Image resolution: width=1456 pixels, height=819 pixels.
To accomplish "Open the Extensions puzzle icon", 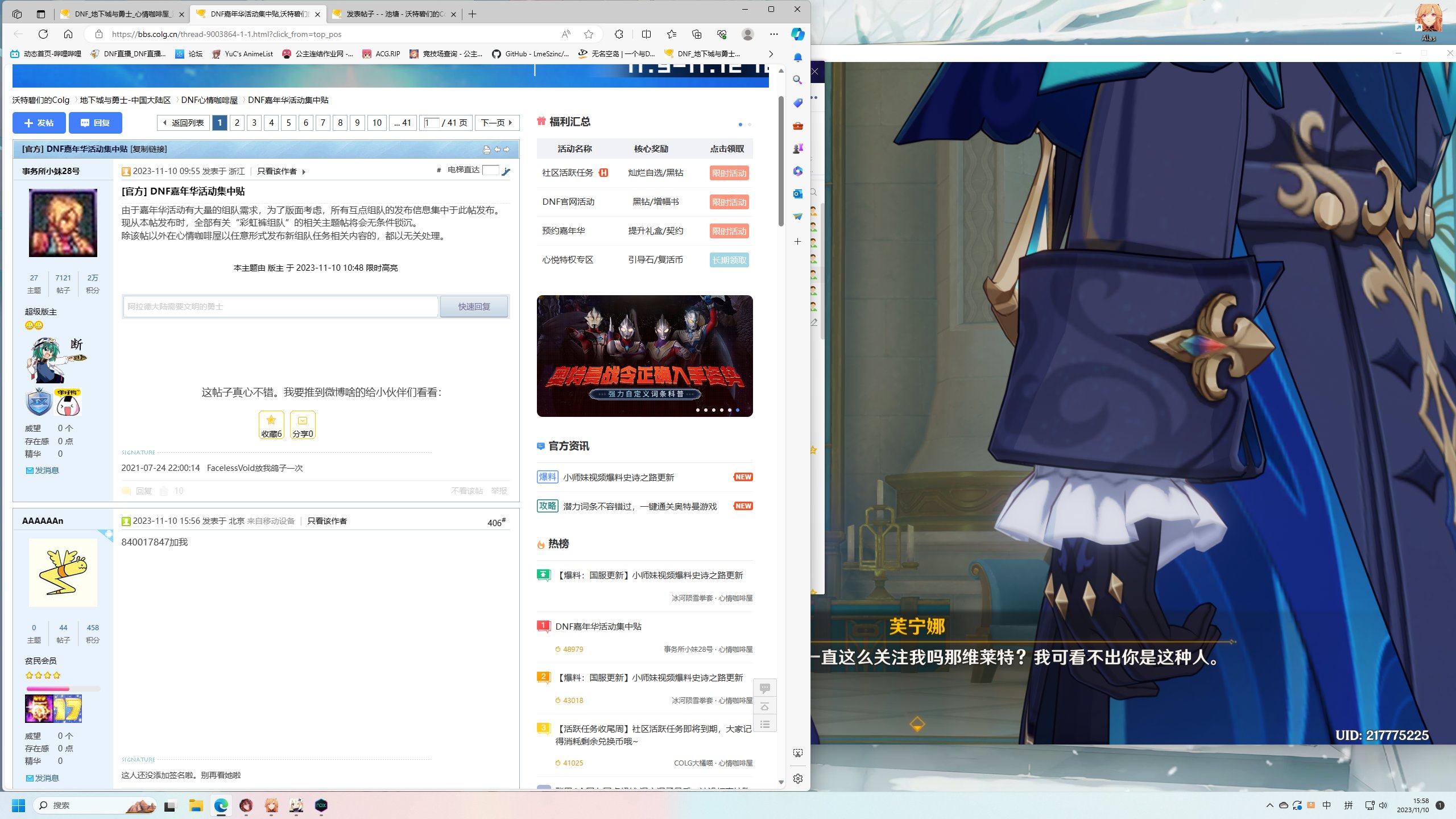I will (619, 34).
